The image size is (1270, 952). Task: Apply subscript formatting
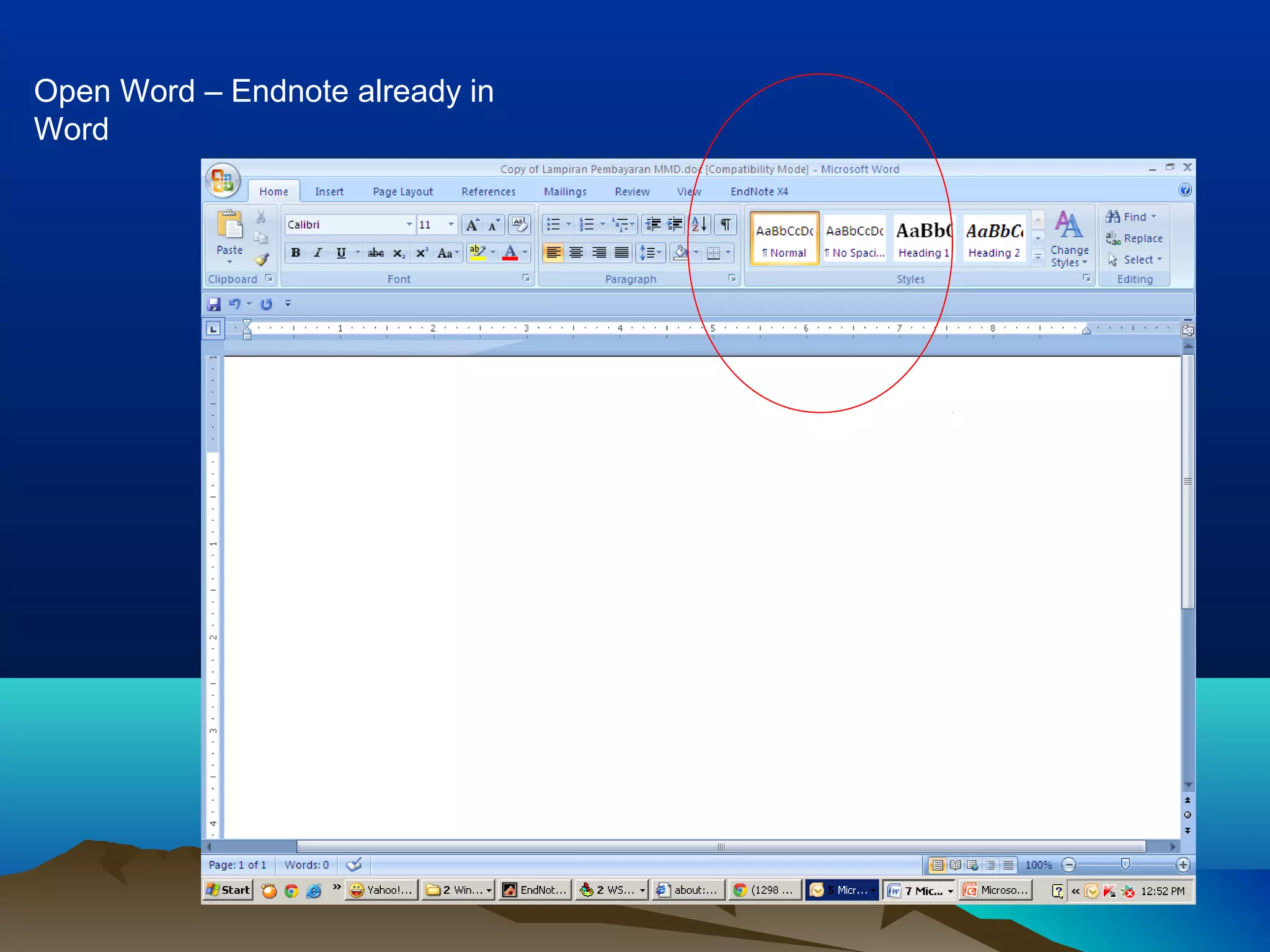(399, 253)
